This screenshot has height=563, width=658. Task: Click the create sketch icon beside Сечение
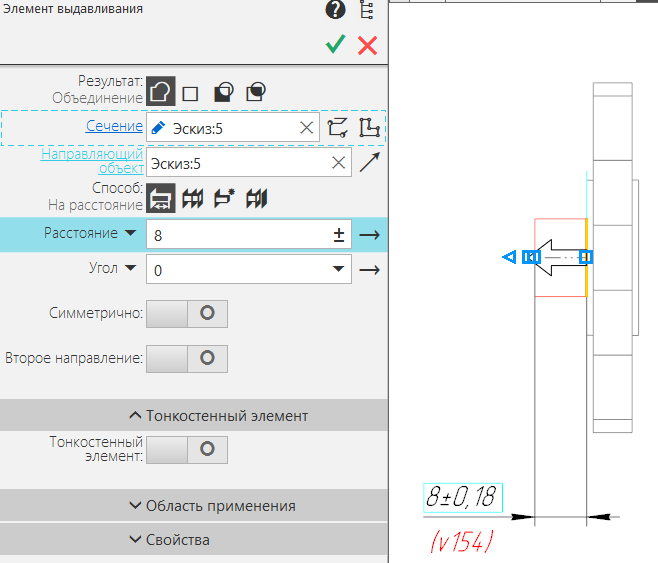pos(370,128)
